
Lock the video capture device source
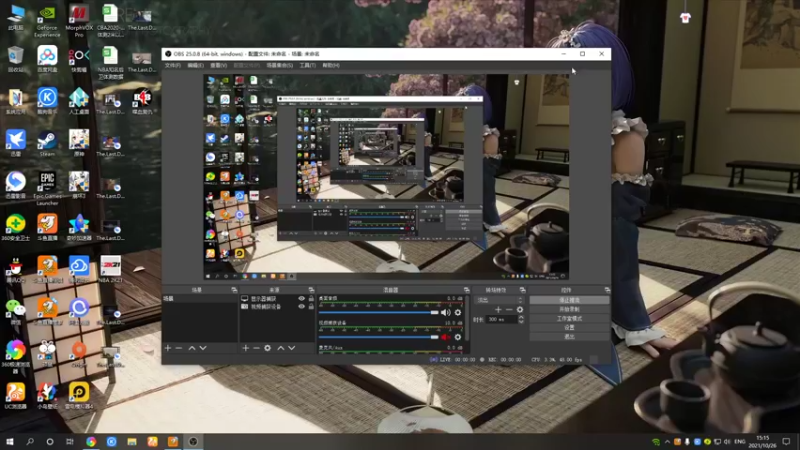tap(311, 307)
